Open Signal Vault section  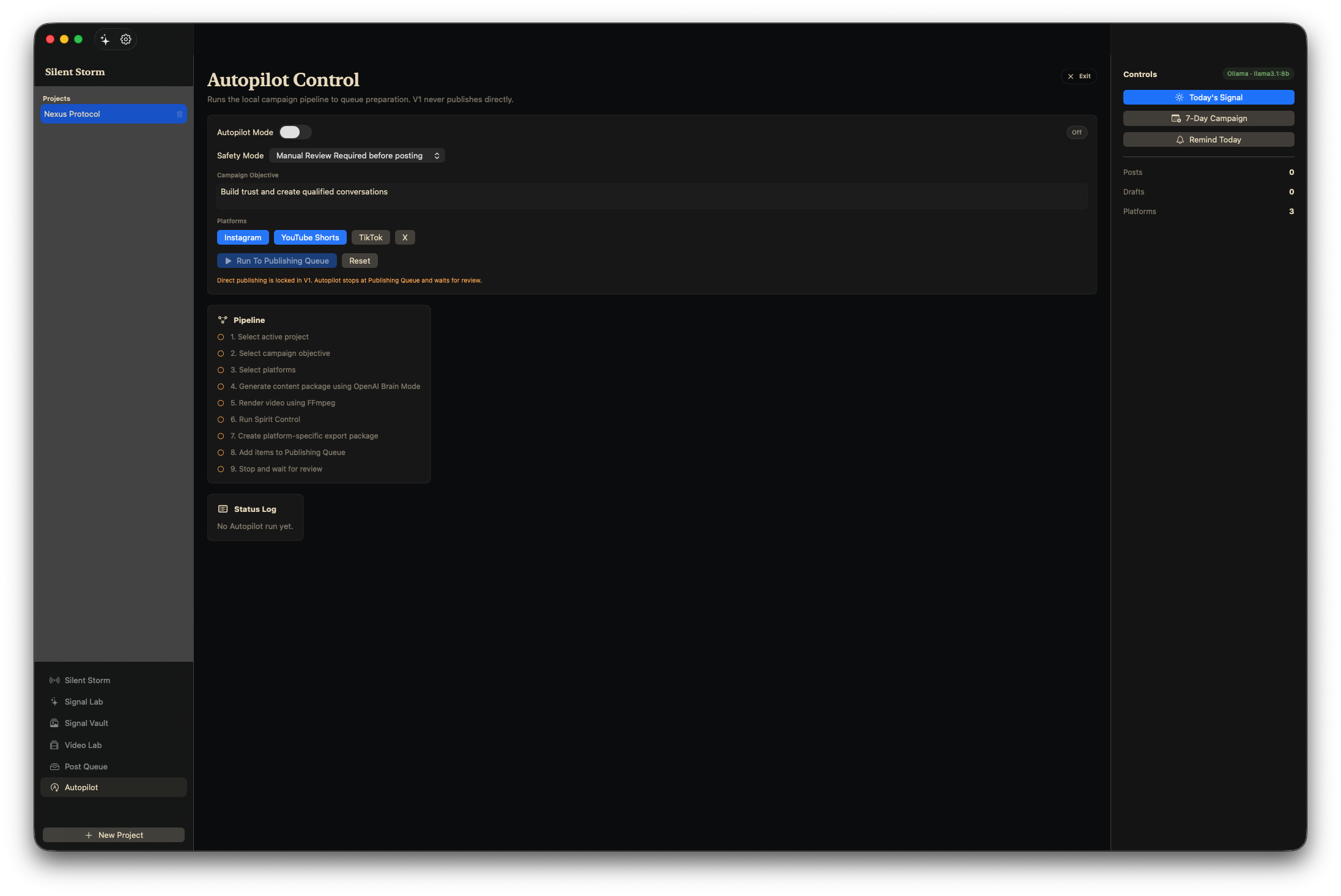(x=114, y=723)
